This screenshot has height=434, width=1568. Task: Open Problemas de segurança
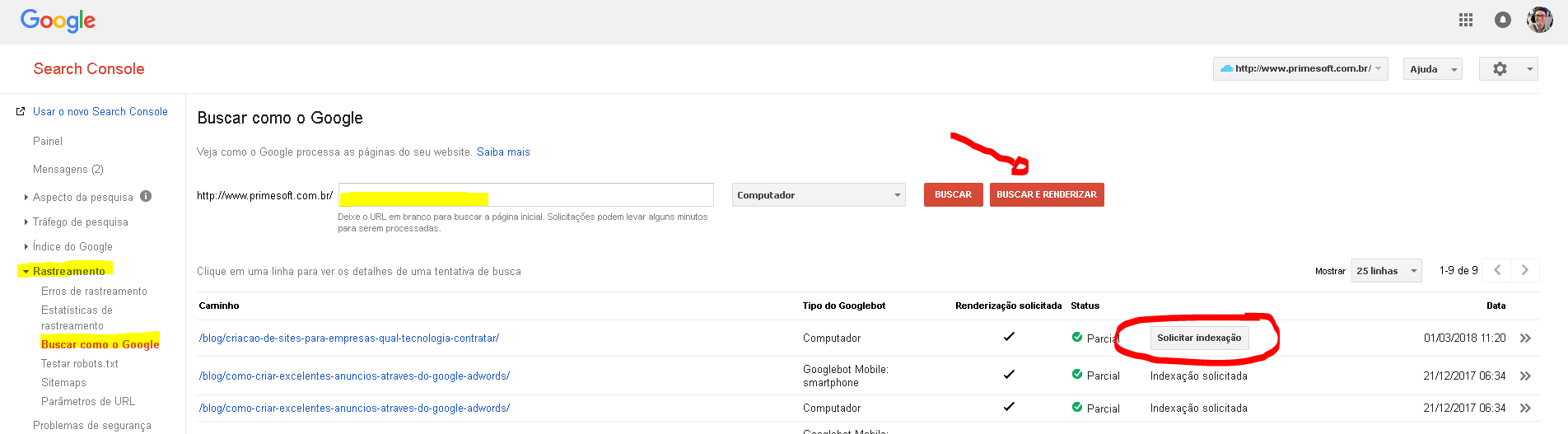pyautogui.click(x=92, y=426)
